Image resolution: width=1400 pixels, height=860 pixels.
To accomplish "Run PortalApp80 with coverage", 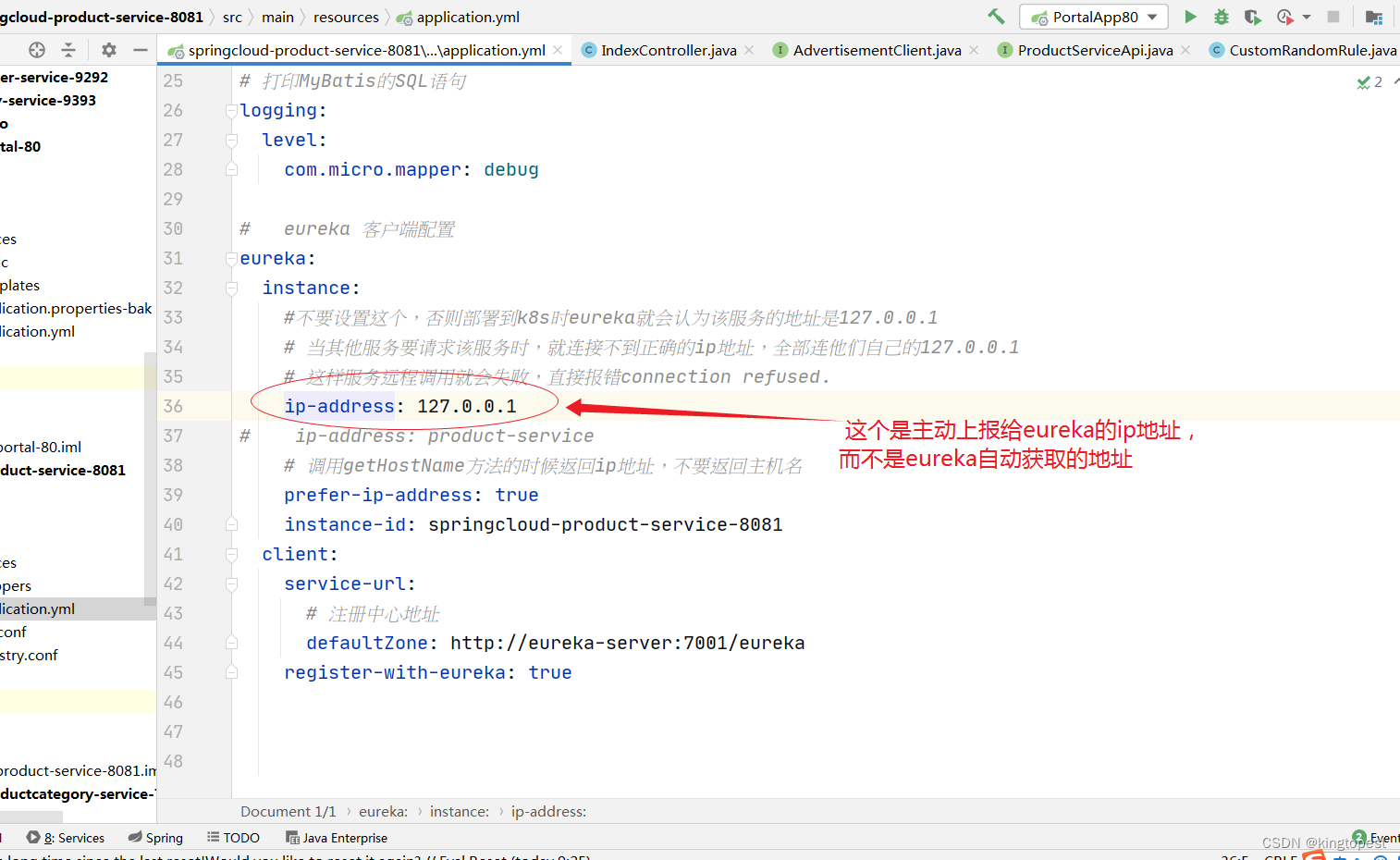I will pos(1252,16).
